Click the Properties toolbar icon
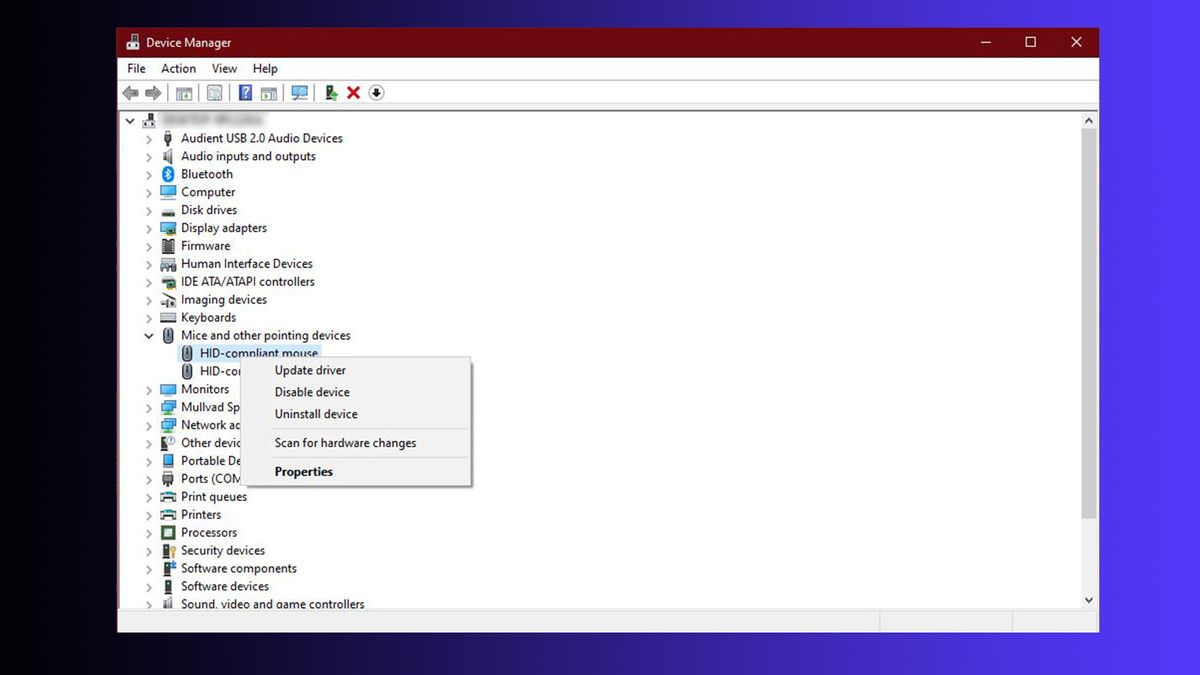The height and width of the screenshot is (675, 1200). (214, 92)
